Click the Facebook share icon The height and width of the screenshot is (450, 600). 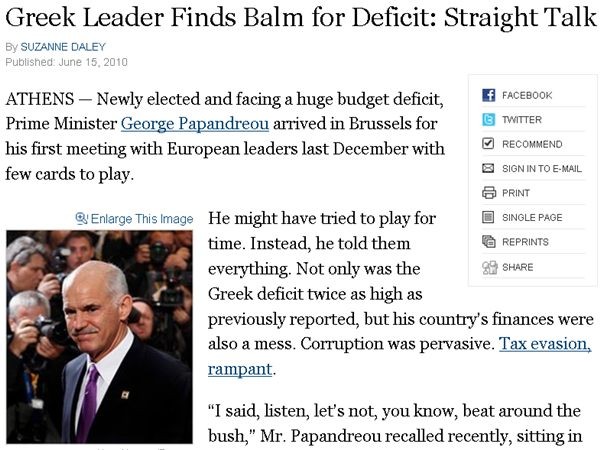(488, 95)
